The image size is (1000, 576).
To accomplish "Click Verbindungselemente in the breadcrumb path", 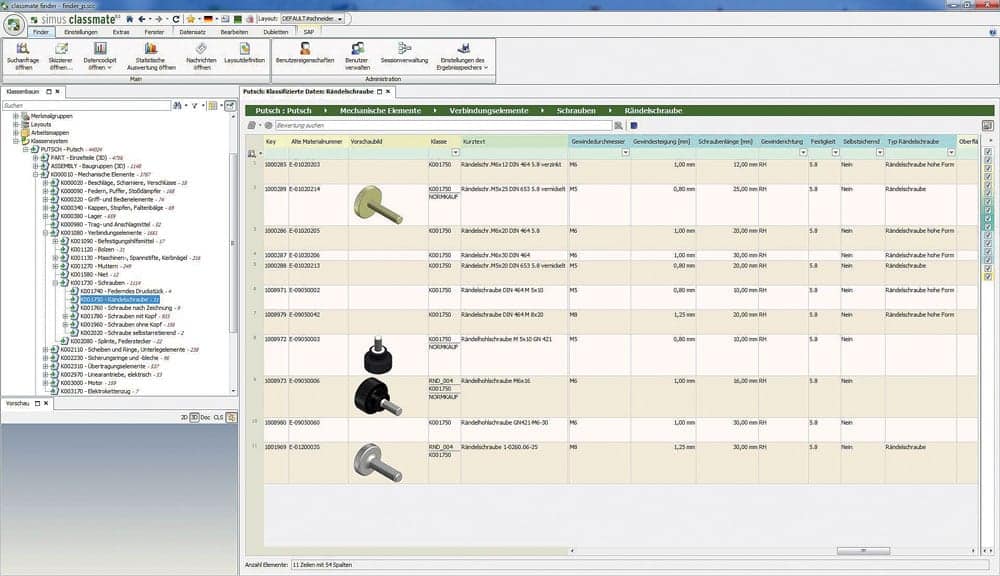I will point(489,110).
